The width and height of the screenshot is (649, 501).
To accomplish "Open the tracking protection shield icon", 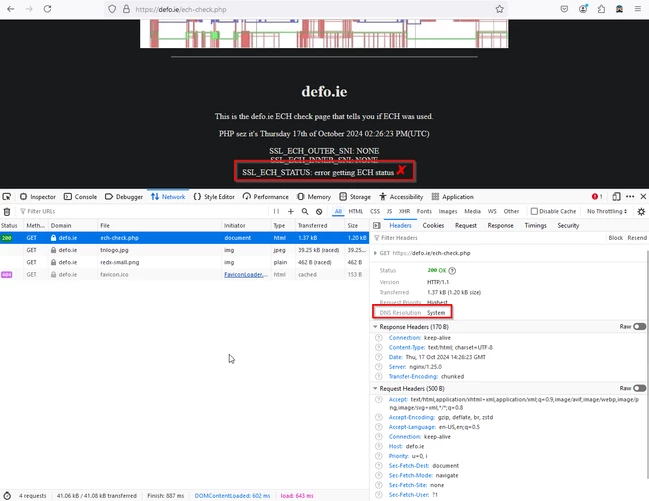I will pyautogui.click(x=112, y=9).
